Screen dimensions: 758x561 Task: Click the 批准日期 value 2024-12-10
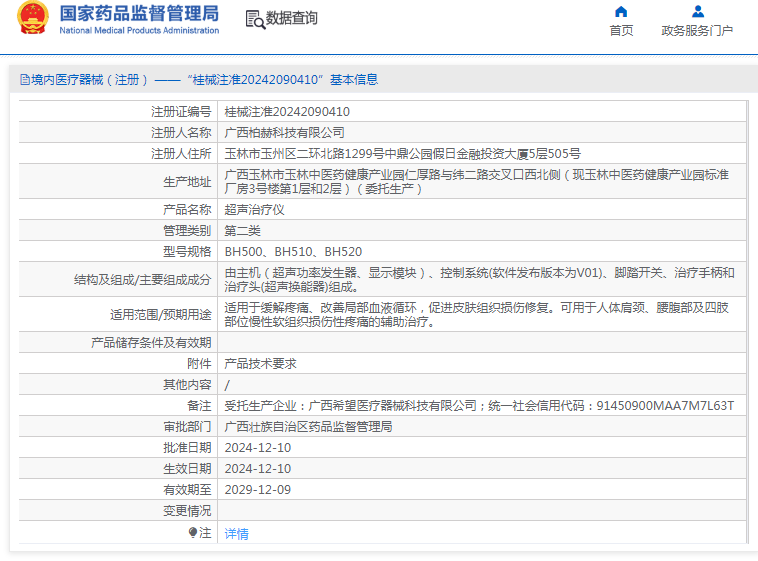pyautogui.click(x=258, y=448)
